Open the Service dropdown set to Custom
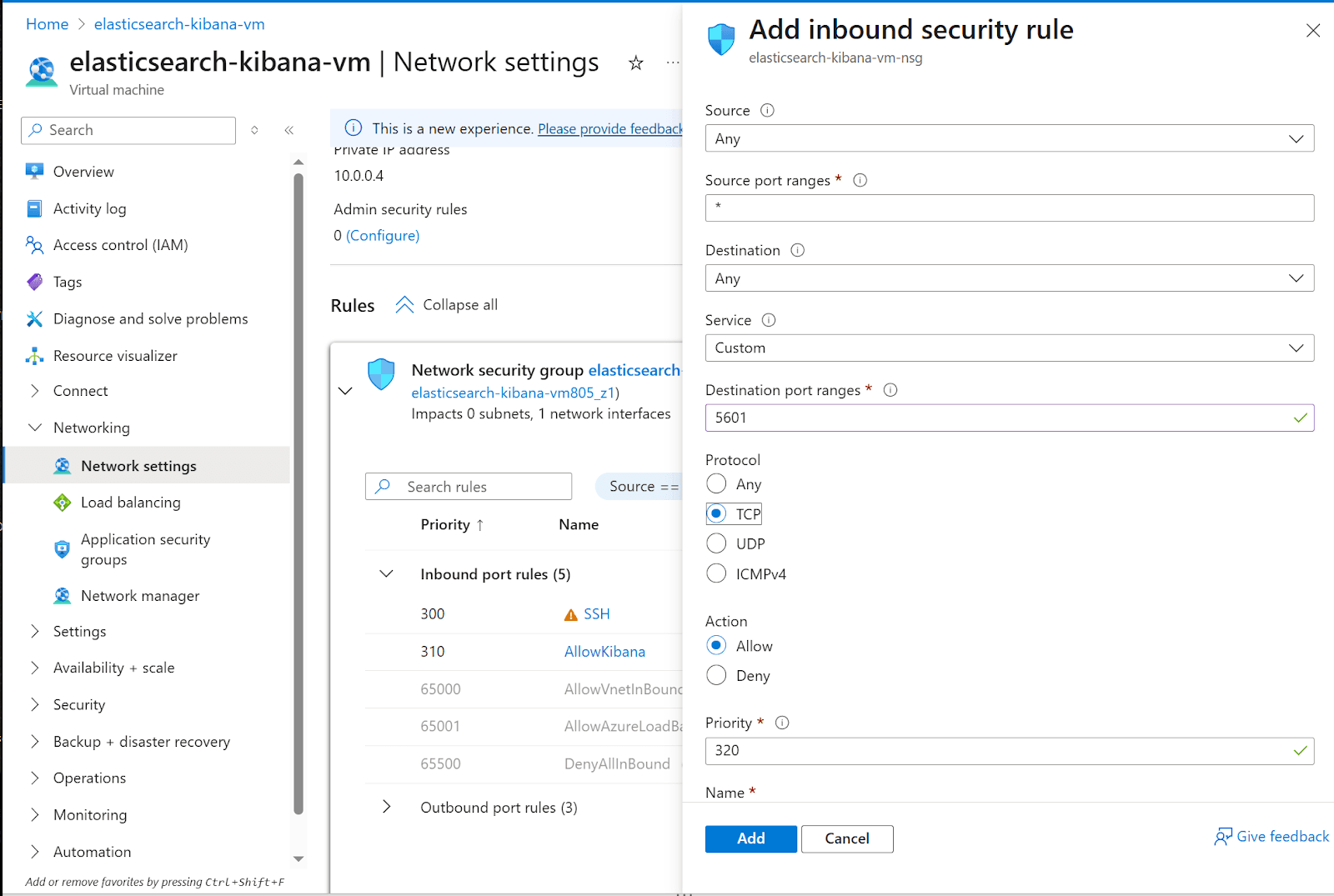Screen dimensions: 1334x896 (1010, 348)
